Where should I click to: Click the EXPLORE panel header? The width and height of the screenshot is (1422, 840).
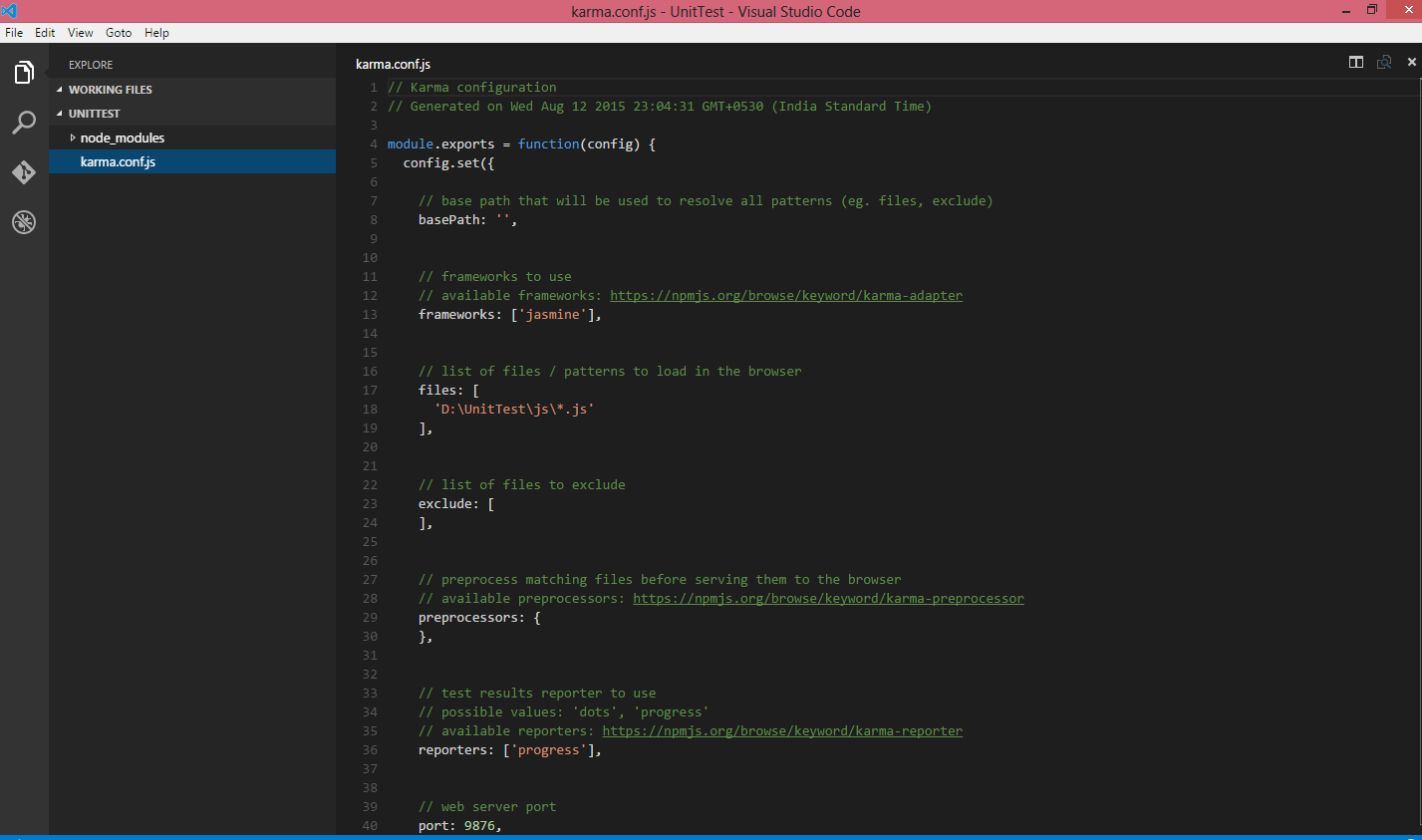(x=91, y=65)
